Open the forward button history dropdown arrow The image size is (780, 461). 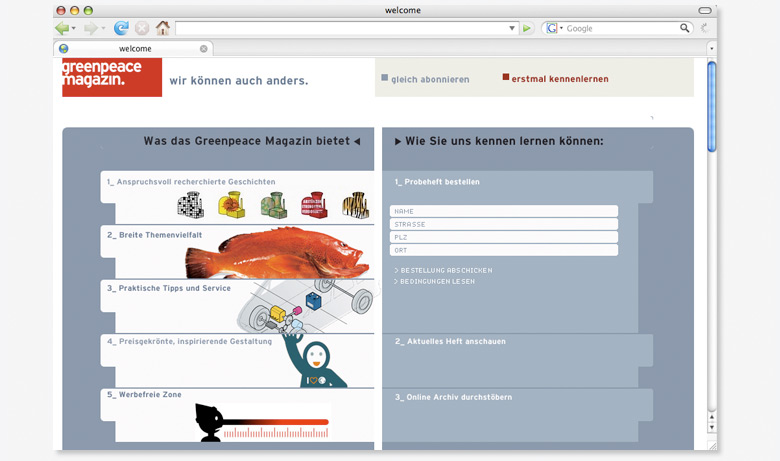(x=103, y=28)
